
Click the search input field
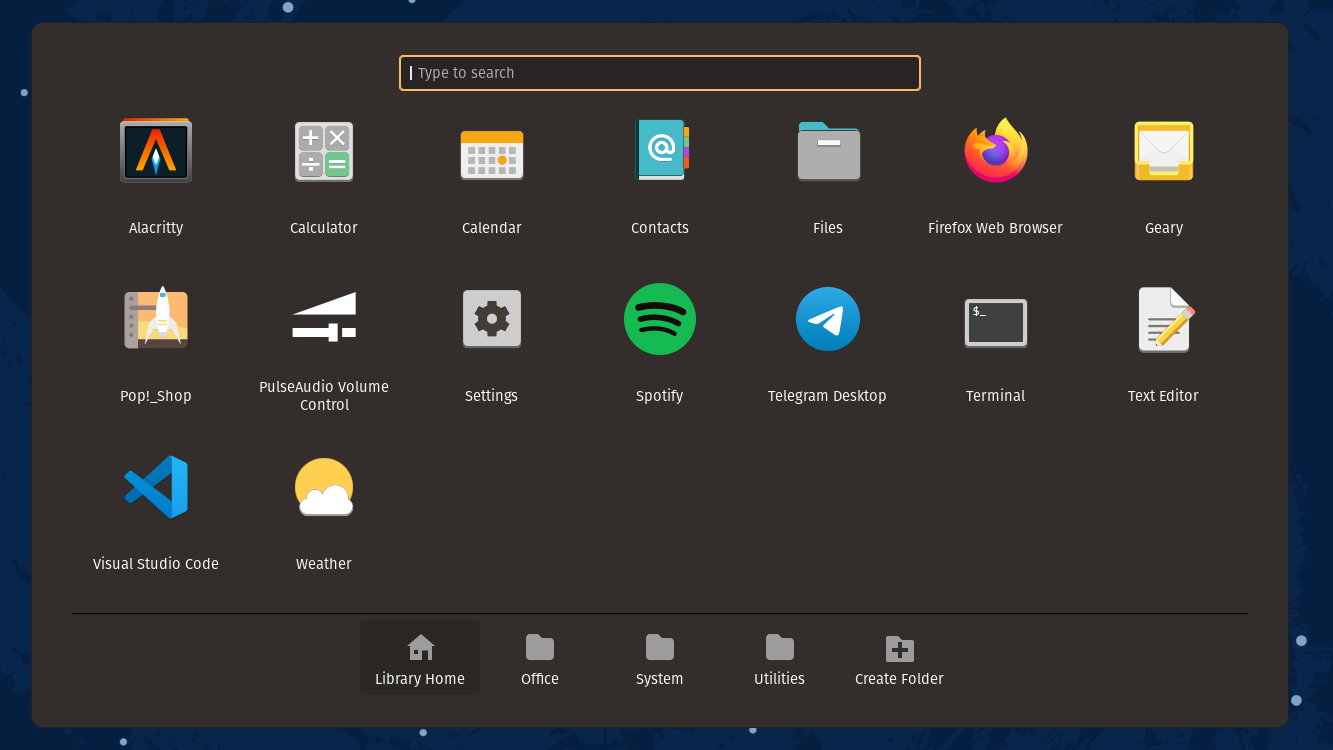pyautogui.click(x=660, y=72)
